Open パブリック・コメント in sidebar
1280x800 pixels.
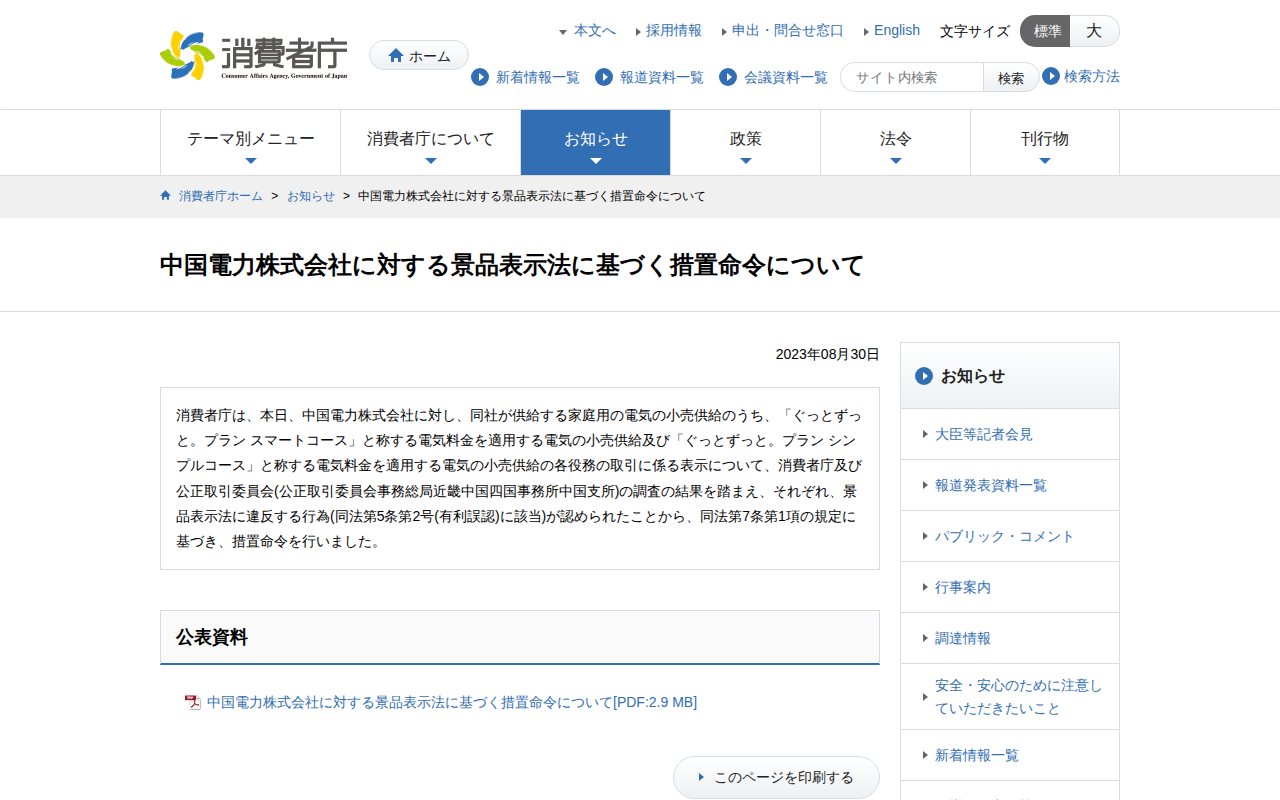point(1010,536)
